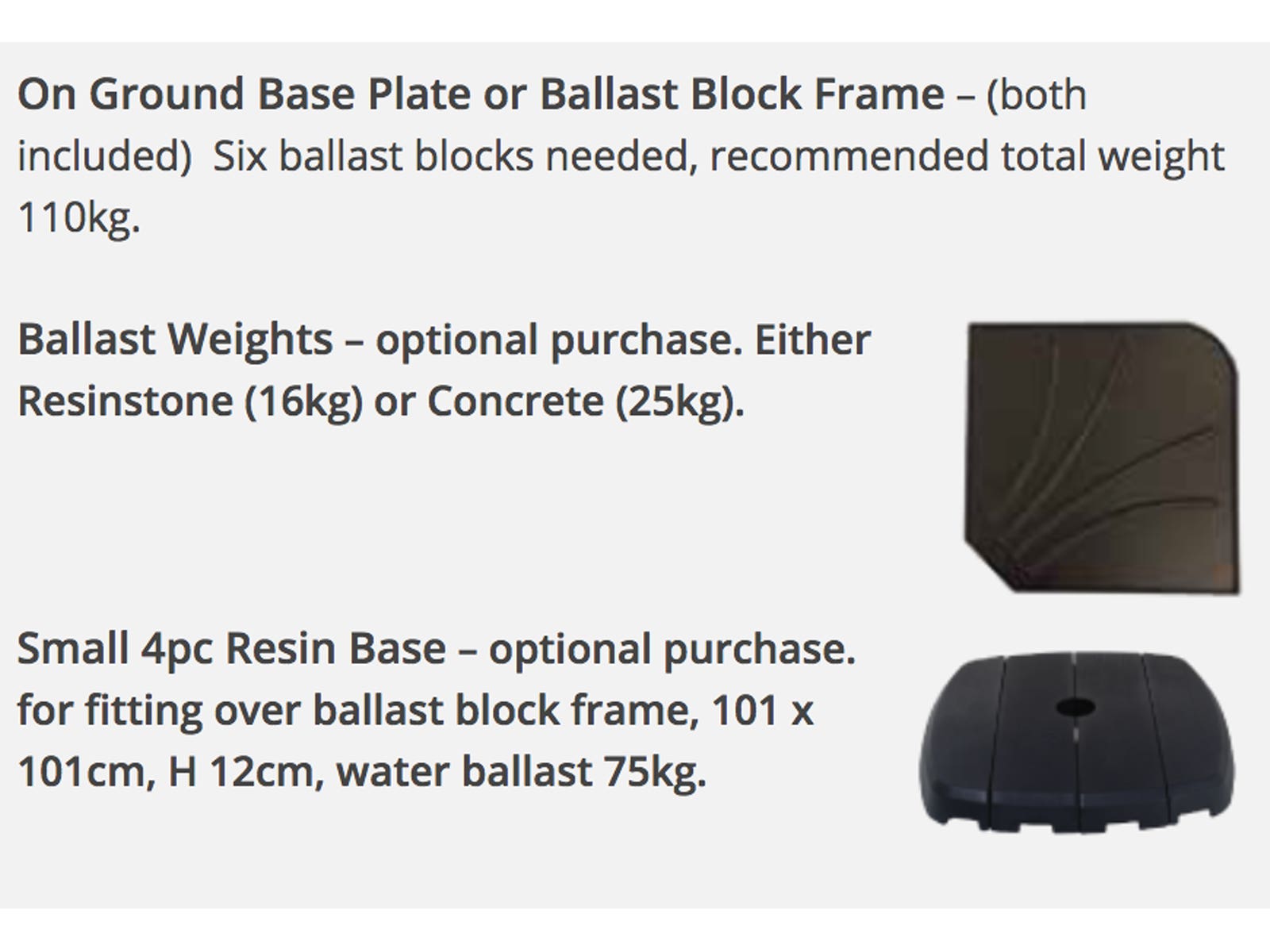Click 'optional purchase. Either' text

623,340
